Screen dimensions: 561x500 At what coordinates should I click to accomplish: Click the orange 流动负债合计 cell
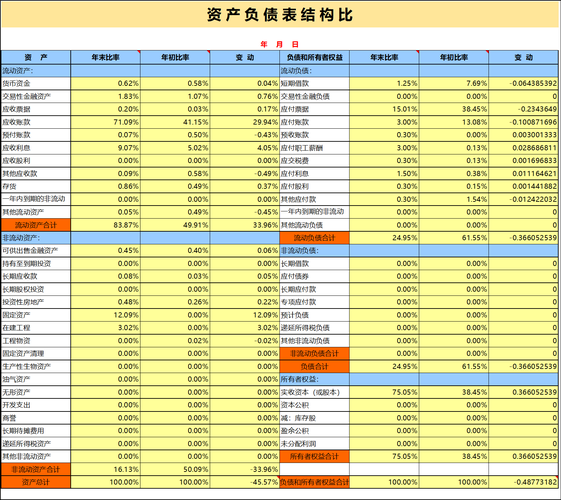coord(314,238)
